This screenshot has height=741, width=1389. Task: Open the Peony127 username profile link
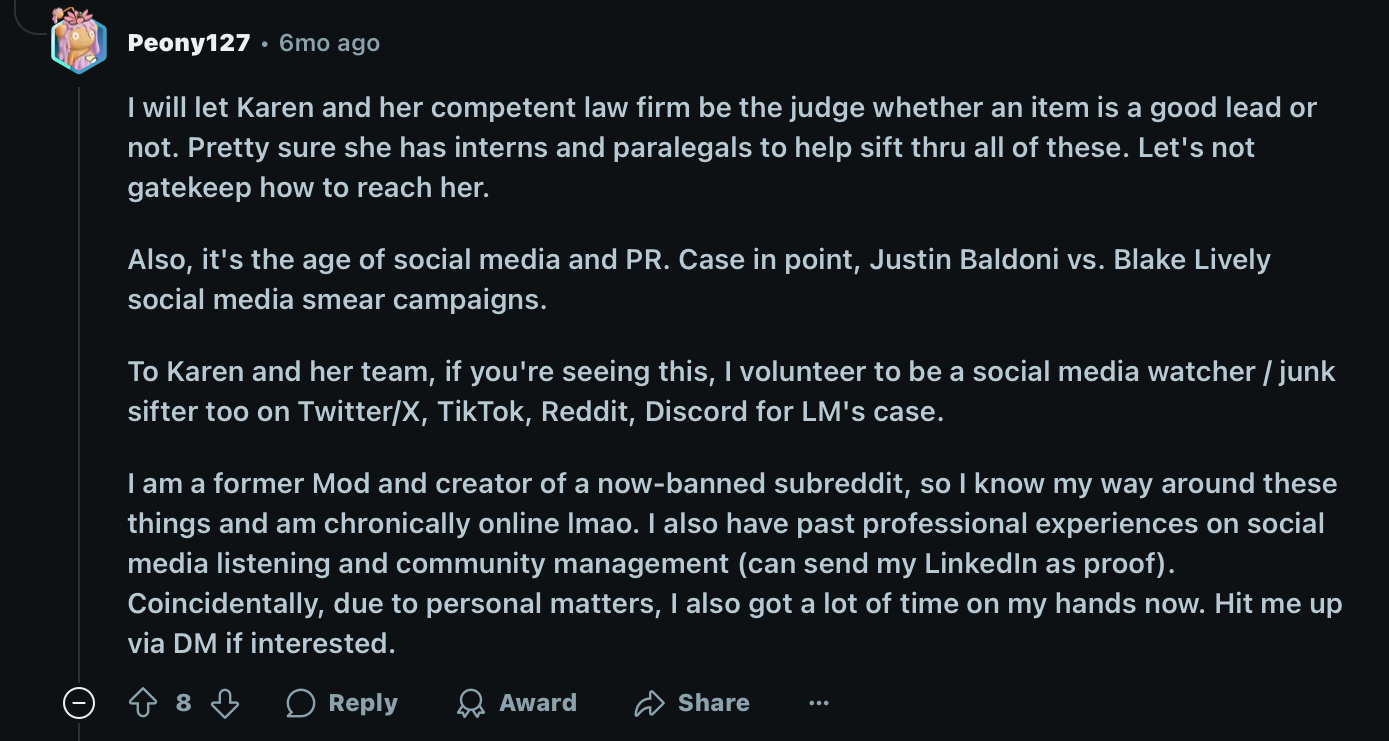(189, 43)
